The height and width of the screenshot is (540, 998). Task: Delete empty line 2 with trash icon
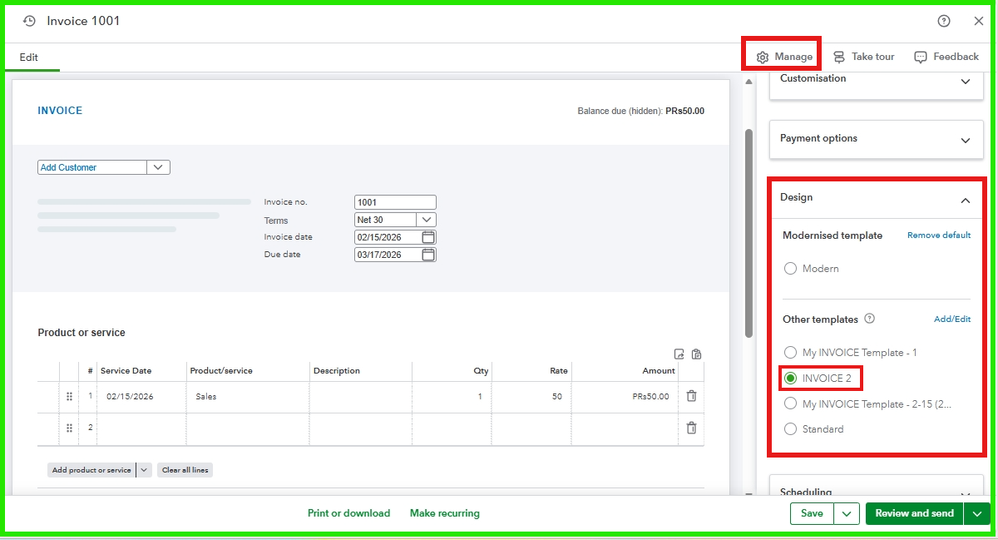(x=692, y=428)
